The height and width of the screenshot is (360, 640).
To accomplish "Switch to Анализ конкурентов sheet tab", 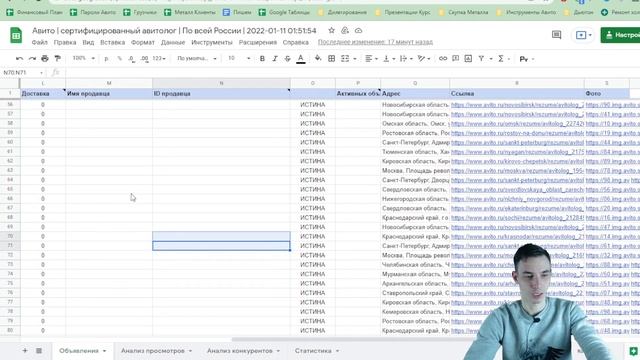I will 240,351.
